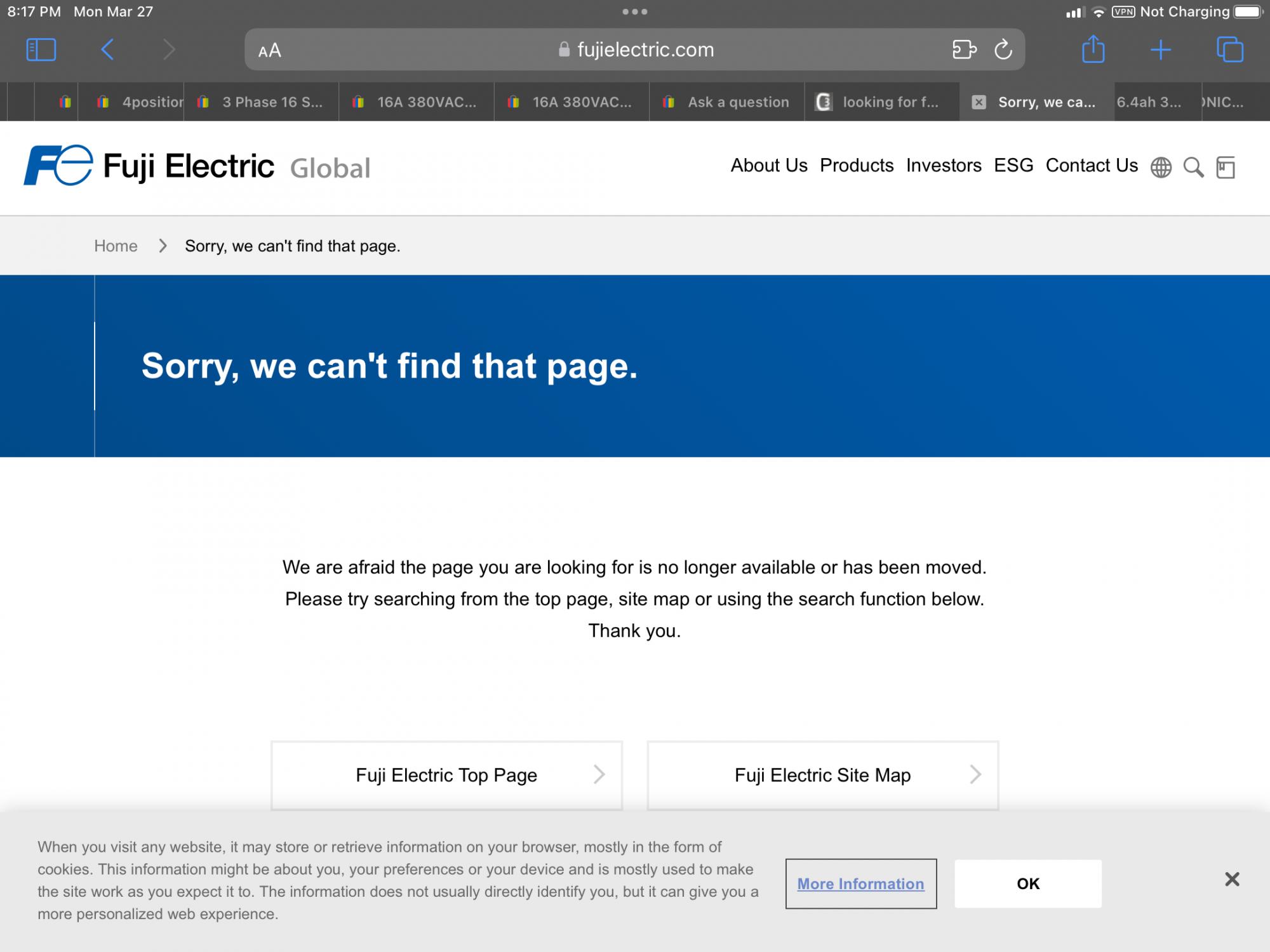This screenshot has width=1270, height=952.
Task: Close the current 'Sorry, we ca...' tab
Action: click(x=979, y=102)
